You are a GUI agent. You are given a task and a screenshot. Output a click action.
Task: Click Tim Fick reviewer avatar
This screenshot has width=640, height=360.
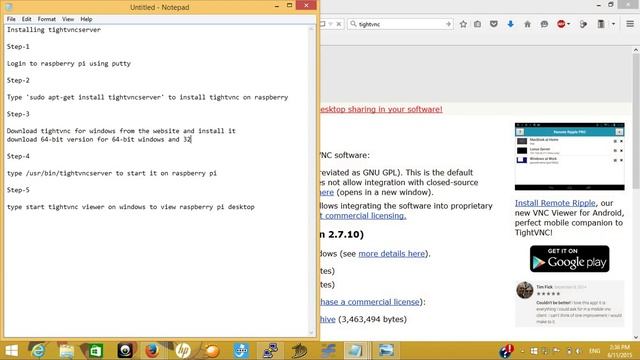point(524,290)
